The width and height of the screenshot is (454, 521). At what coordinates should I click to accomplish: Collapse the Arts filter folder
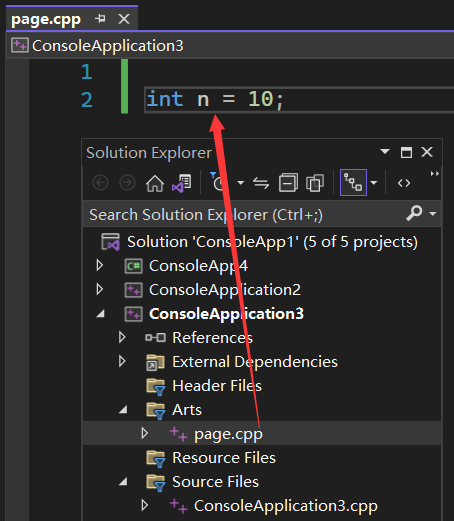coord(123,409)
